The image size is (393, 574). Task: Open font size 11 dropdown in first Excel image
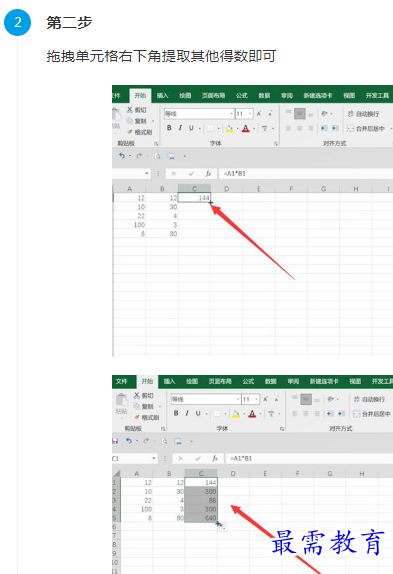(250, 114)
